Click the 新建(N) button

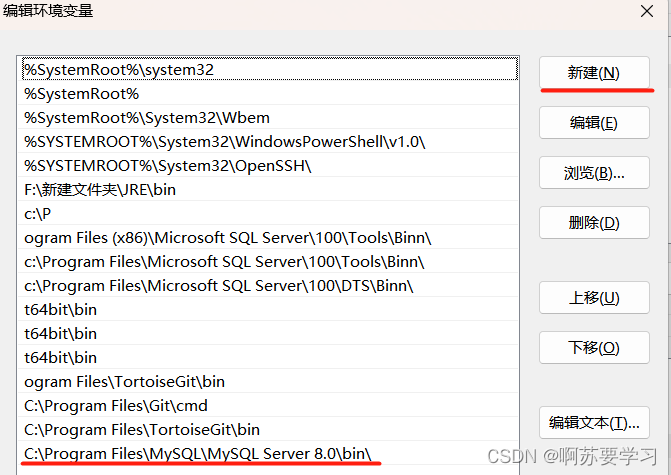pos(594,72)
